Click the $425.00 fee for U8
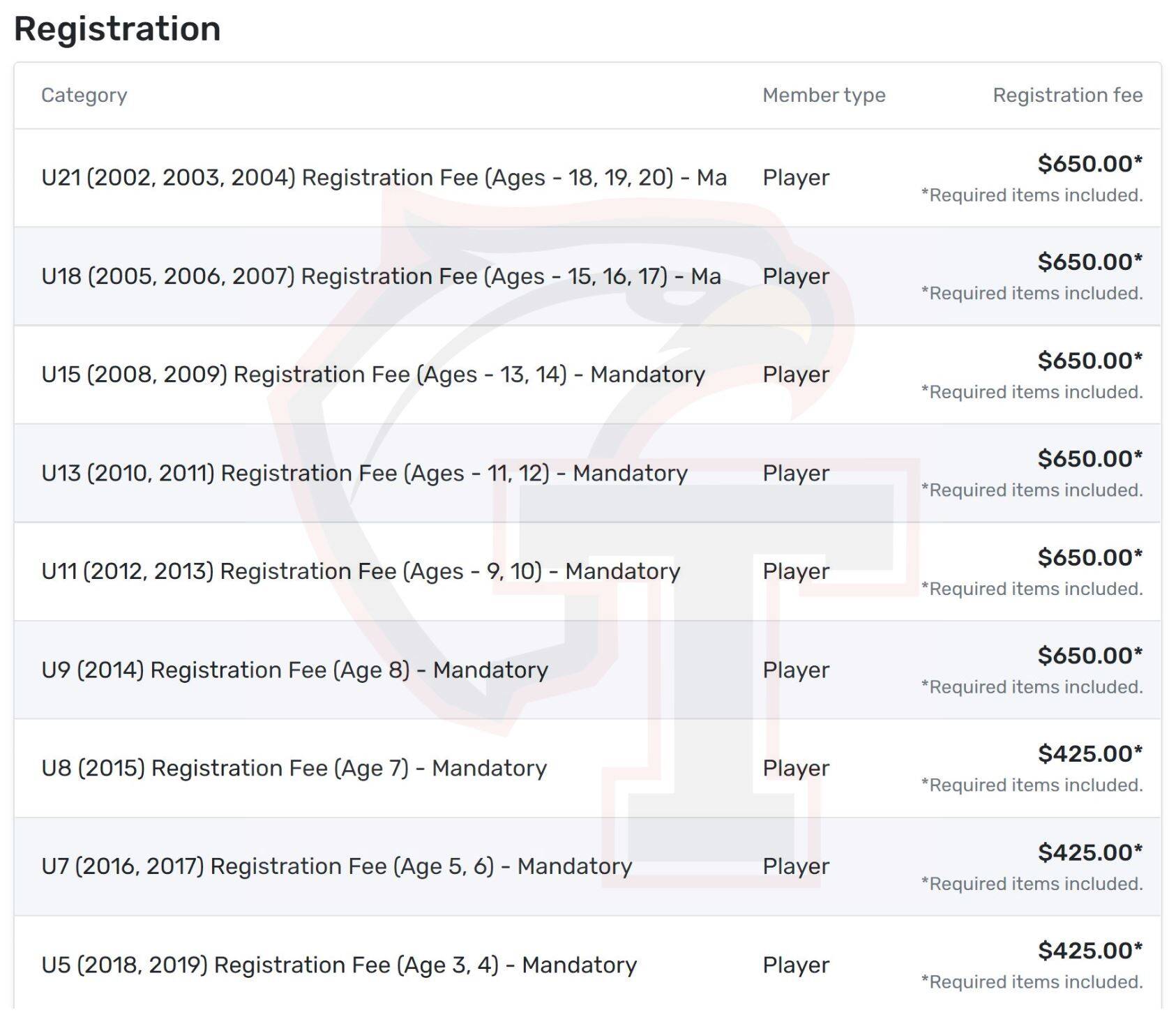The image size is (1176, 1017). point(1090,753)
